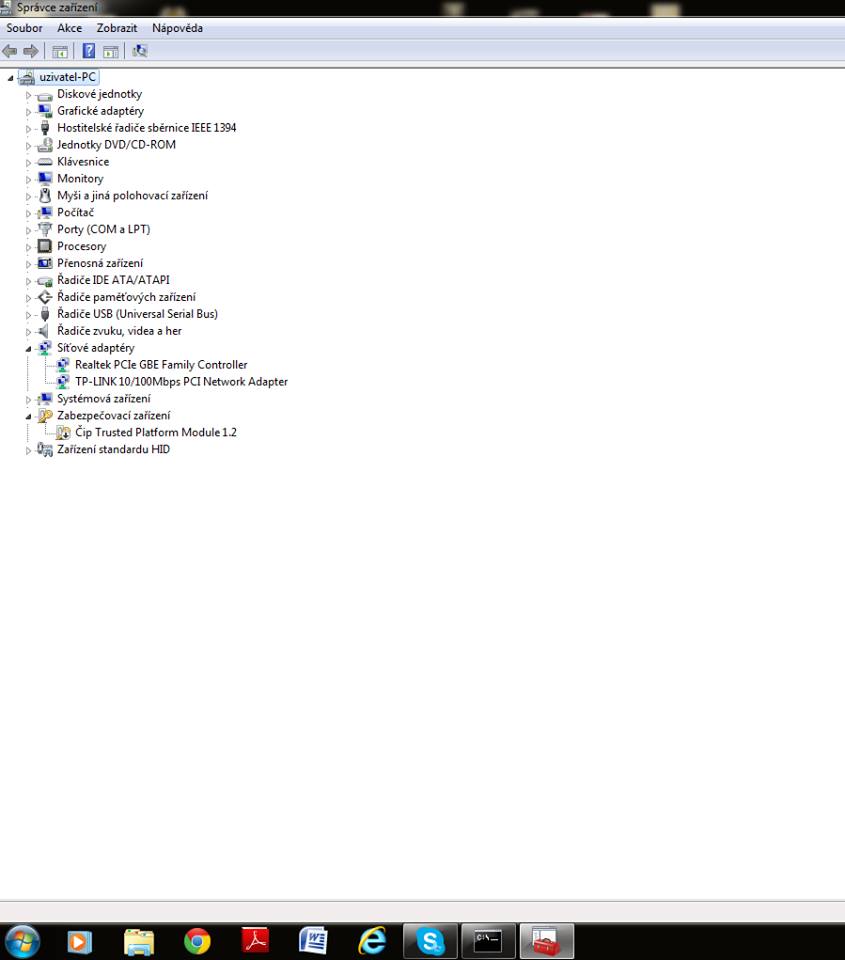The image size is (845, 960).
Task: Select the Přenosná zařízení label
Action: click(x=100, y=263)
